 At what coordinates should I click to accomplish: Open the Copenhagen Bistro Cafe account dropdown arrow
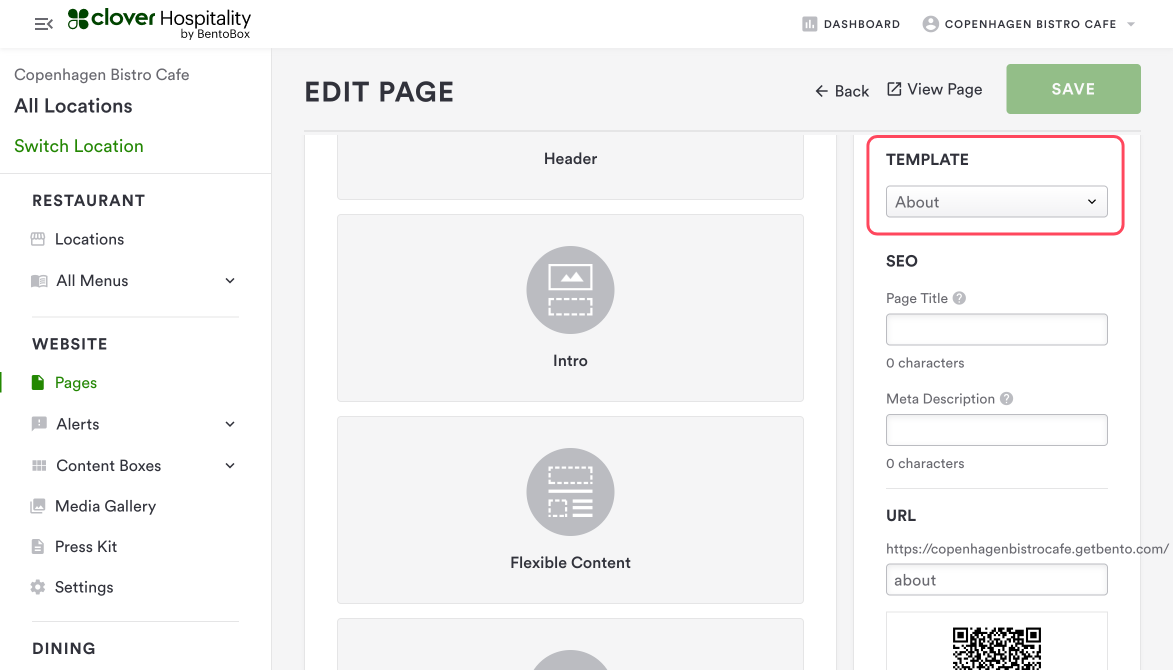click(1131, 24)
